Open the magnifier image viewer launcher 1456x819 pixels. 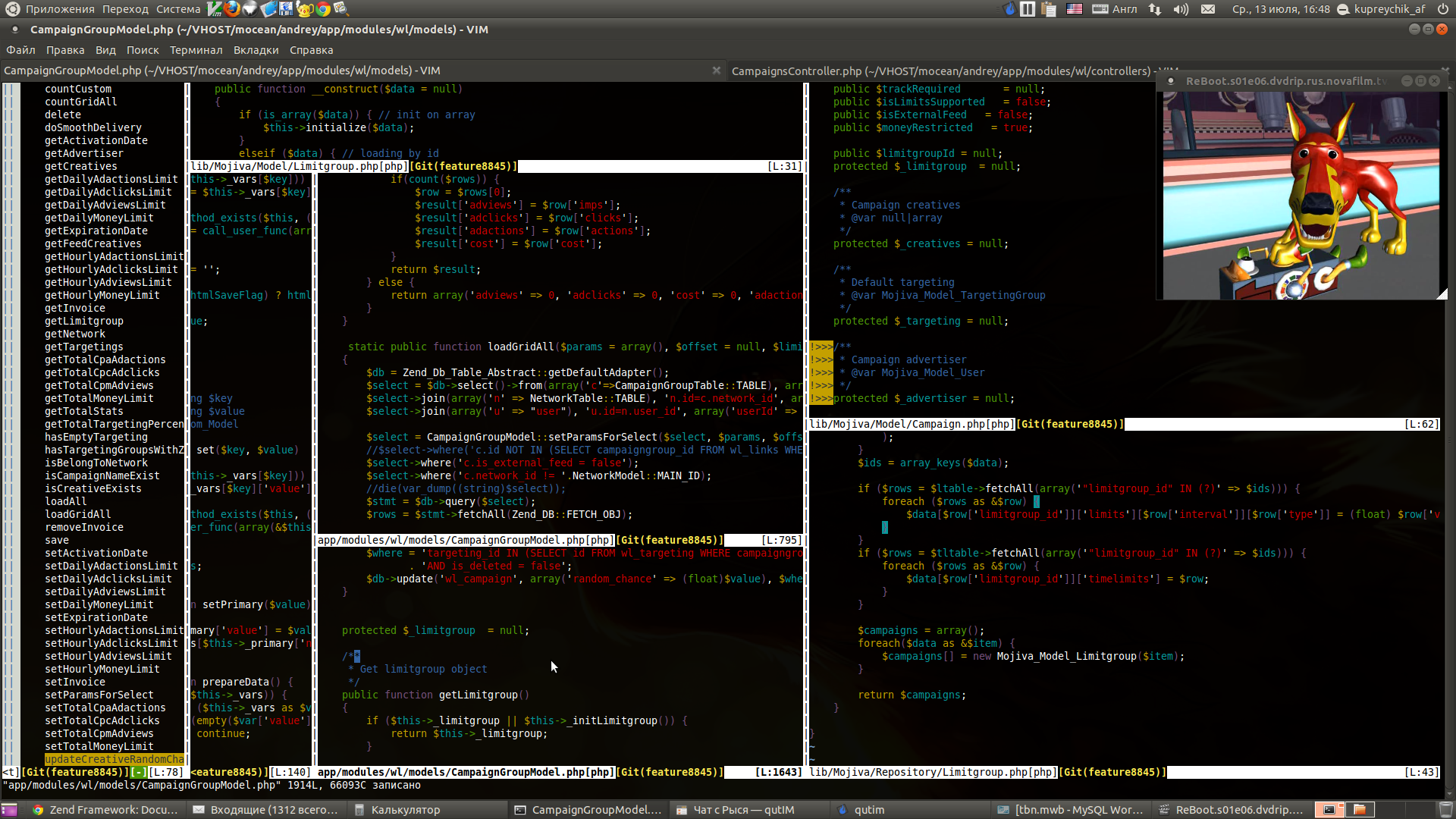(x=341, y=9)
